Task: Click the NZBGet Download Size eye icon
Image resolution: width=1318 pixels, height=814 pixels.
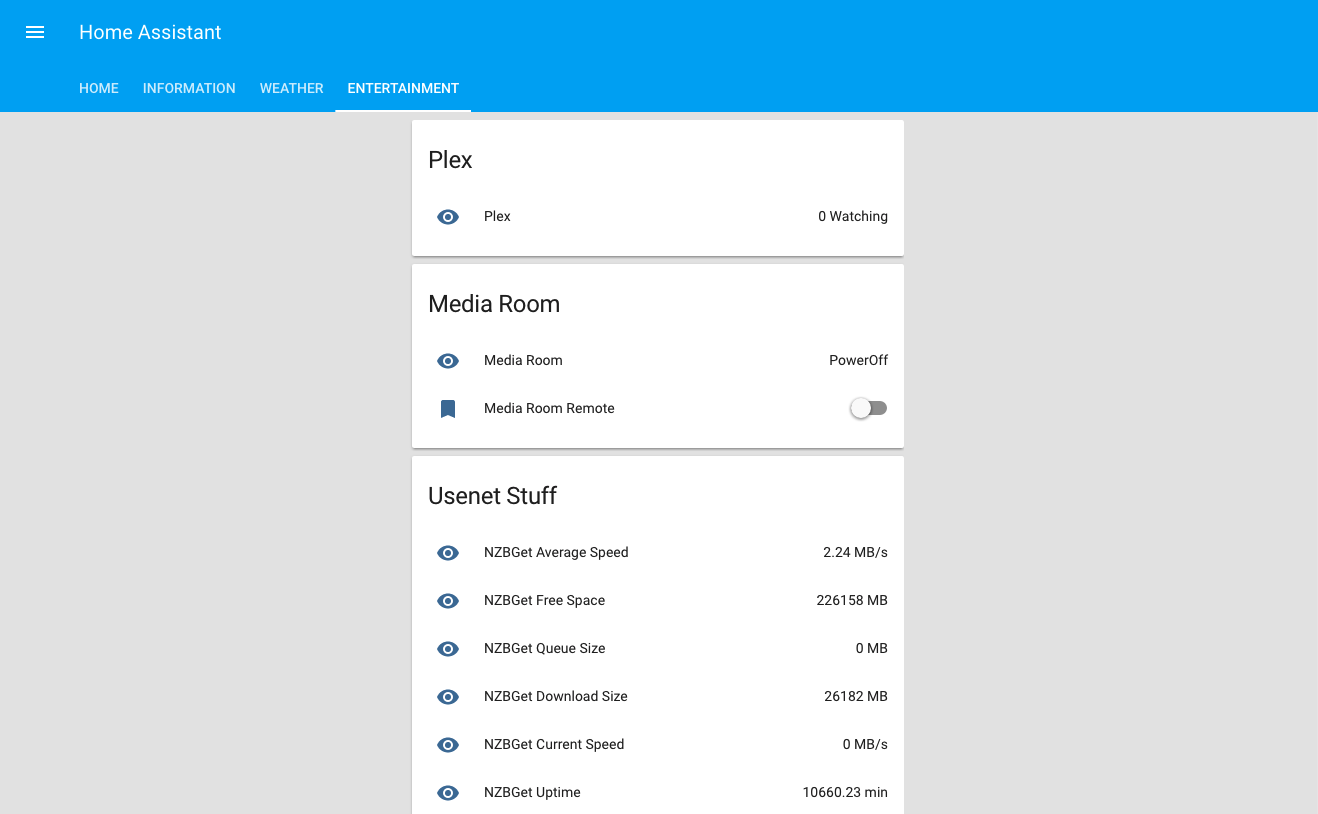Action: tap(448, 697)
